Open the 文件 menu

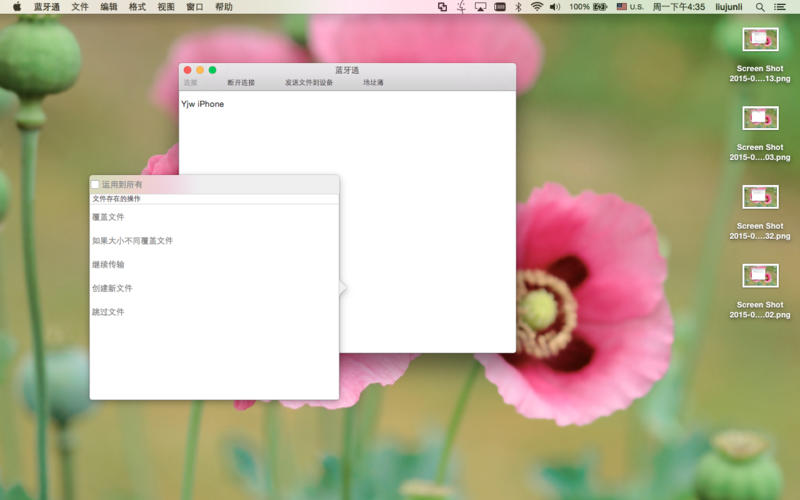[80, 7]
